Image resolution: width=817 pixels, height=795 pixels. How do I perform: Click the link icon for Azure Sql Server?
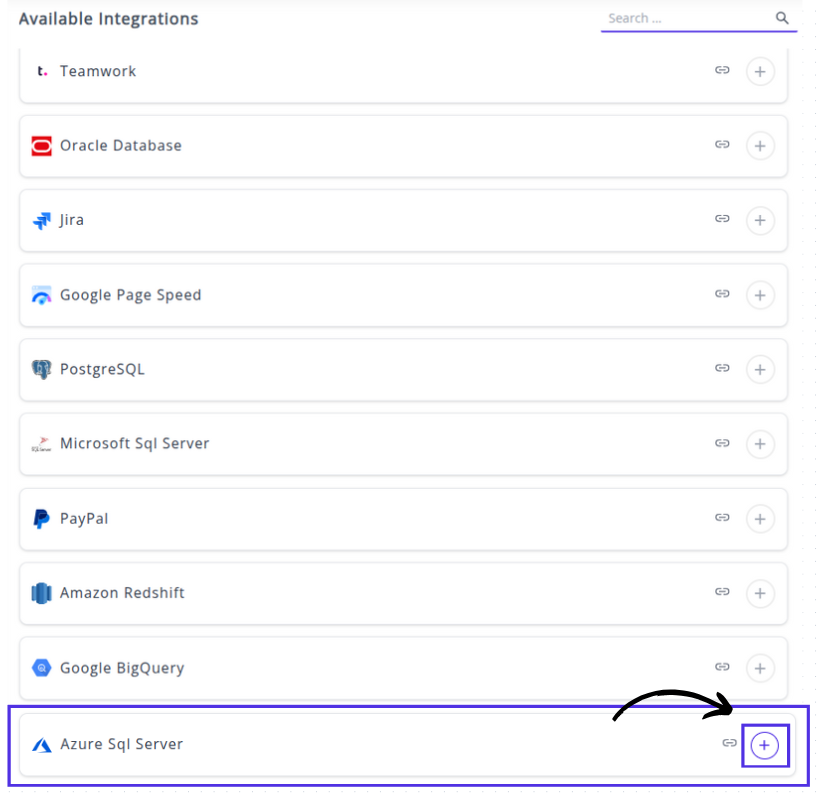[730, 744]
